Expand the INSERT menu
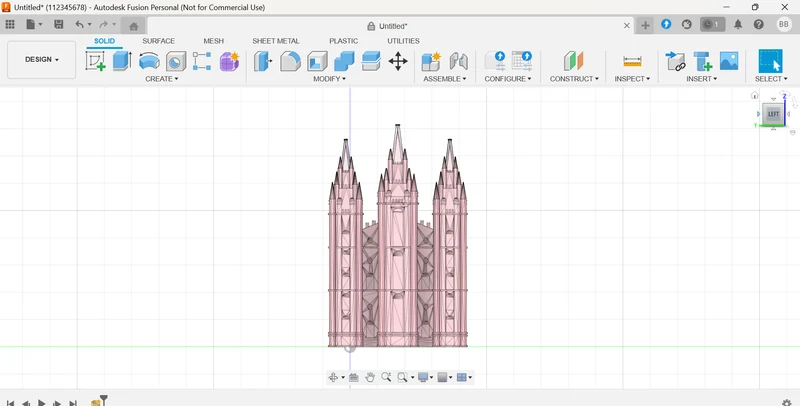Viewport: 800px width, 406px height. 702,79
